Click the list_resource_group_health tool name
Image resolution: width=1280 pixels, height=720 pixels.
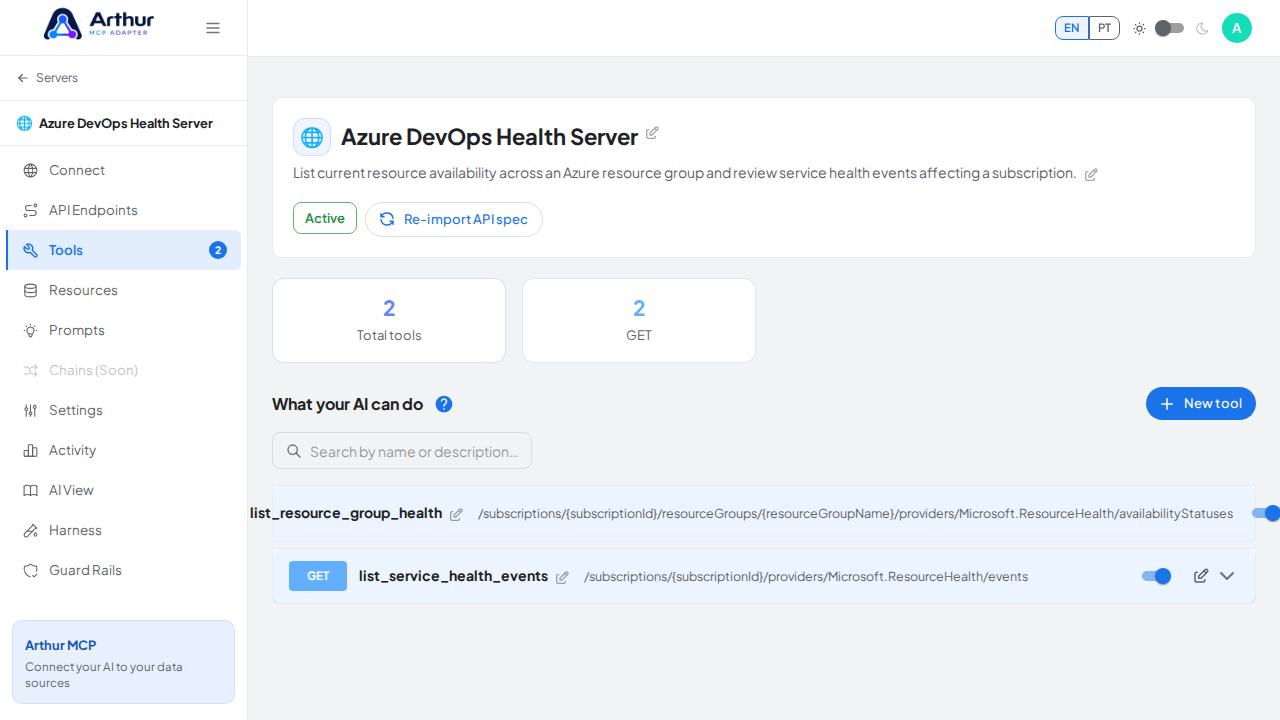click(346, 513)
